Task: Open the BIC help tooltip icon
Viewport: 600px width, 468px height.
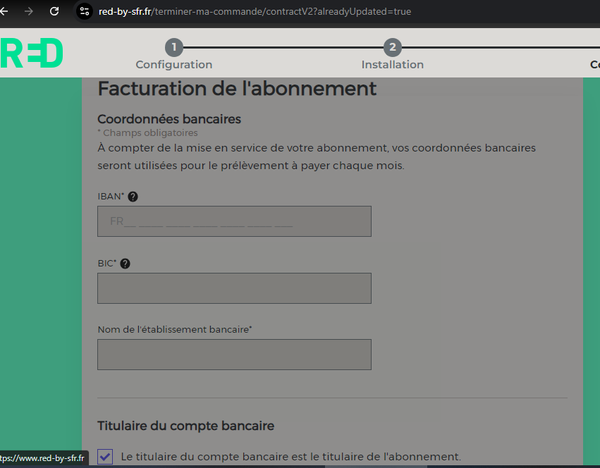Action: click(125, 264)
